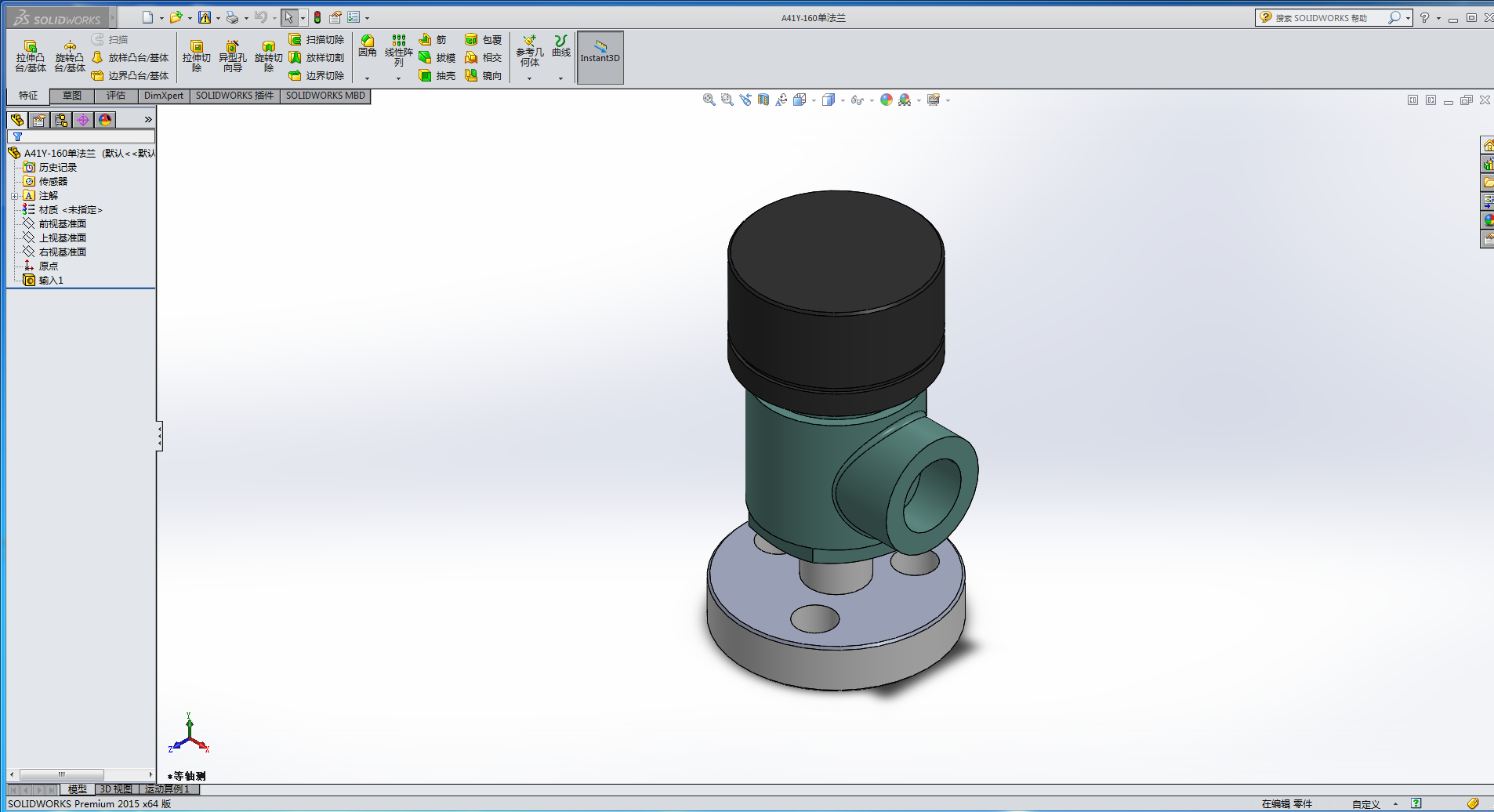Select the 异型孔向导 hole wizard tool
Screen dimensions: 1494x812
232,56
